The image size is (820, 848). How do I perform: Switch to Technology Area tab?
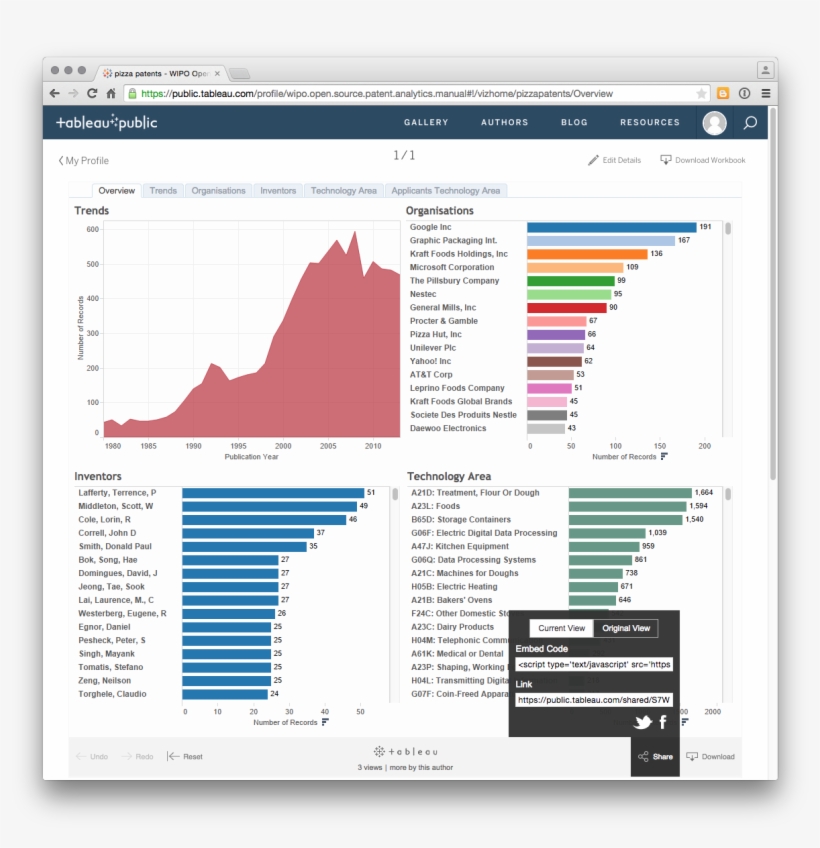343,190
